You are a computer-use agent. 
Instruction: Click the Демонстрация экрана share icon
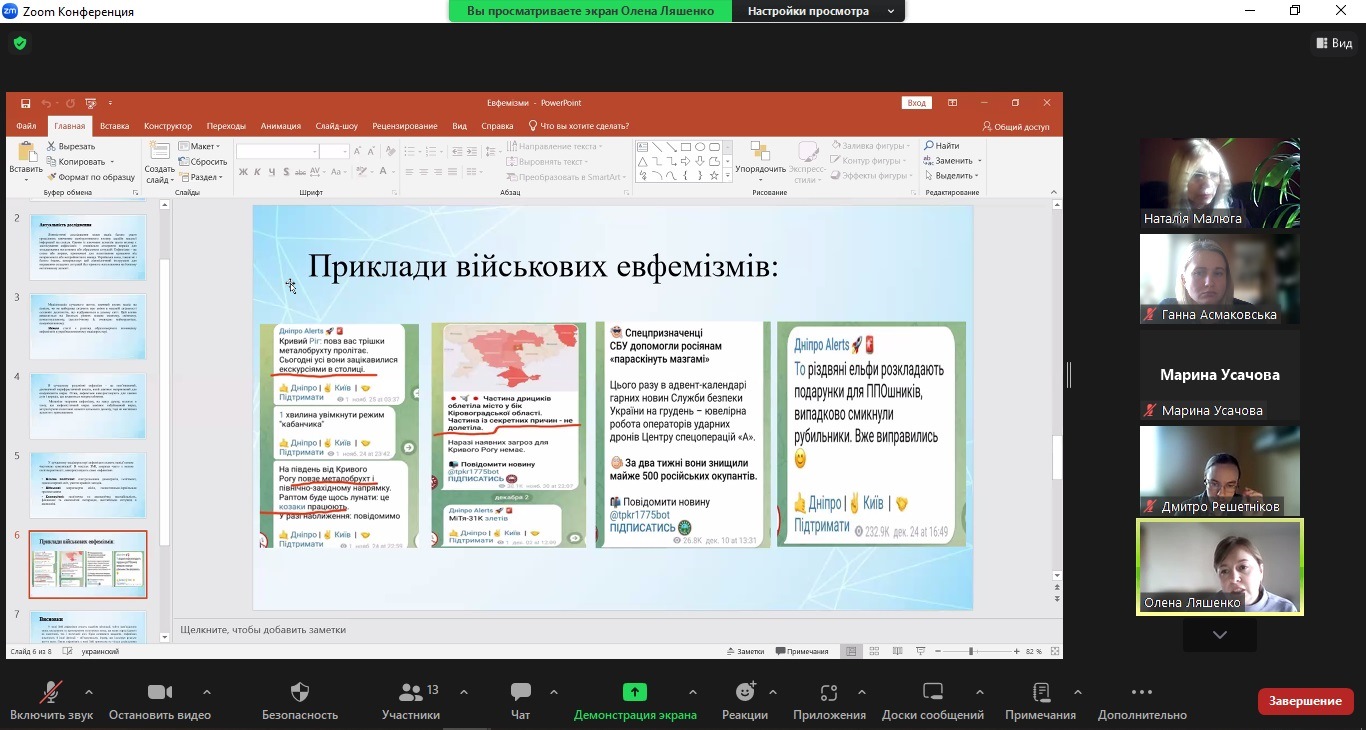coord(635,692)
